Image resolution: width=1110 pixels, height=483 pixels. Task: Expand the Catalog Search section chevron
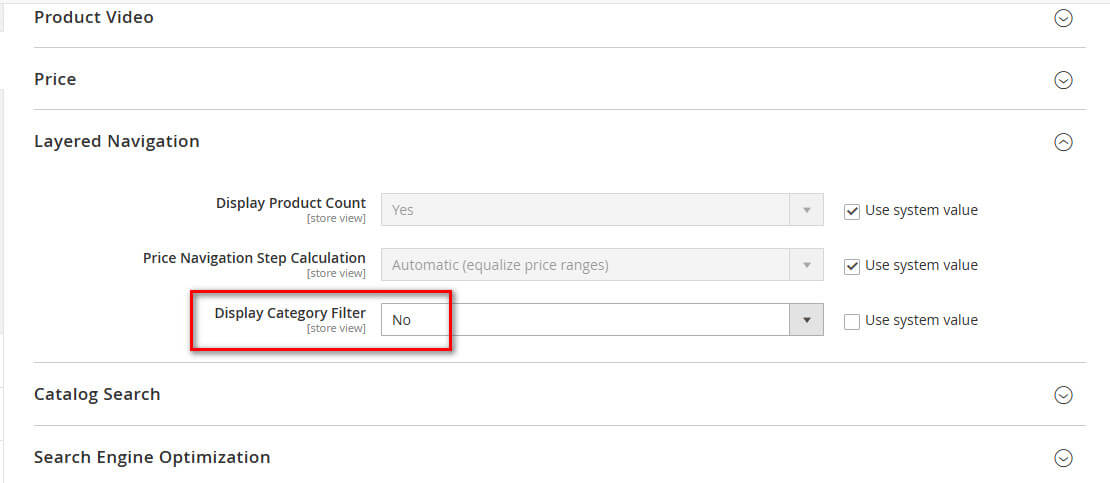[x=1063, y=395]
